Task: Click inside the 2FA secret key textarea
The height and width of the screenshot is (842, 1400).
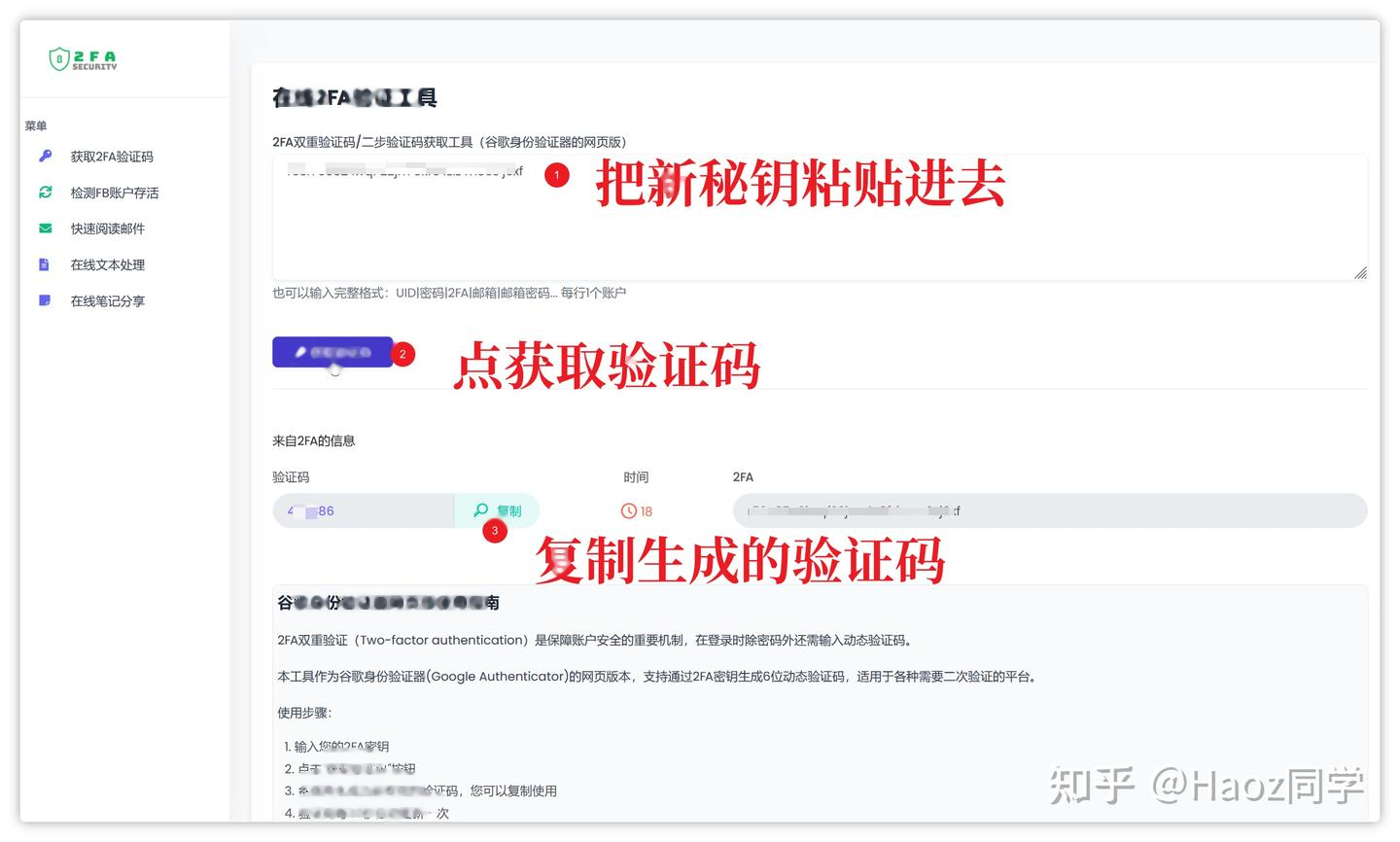Action: (x=820, y=218)
